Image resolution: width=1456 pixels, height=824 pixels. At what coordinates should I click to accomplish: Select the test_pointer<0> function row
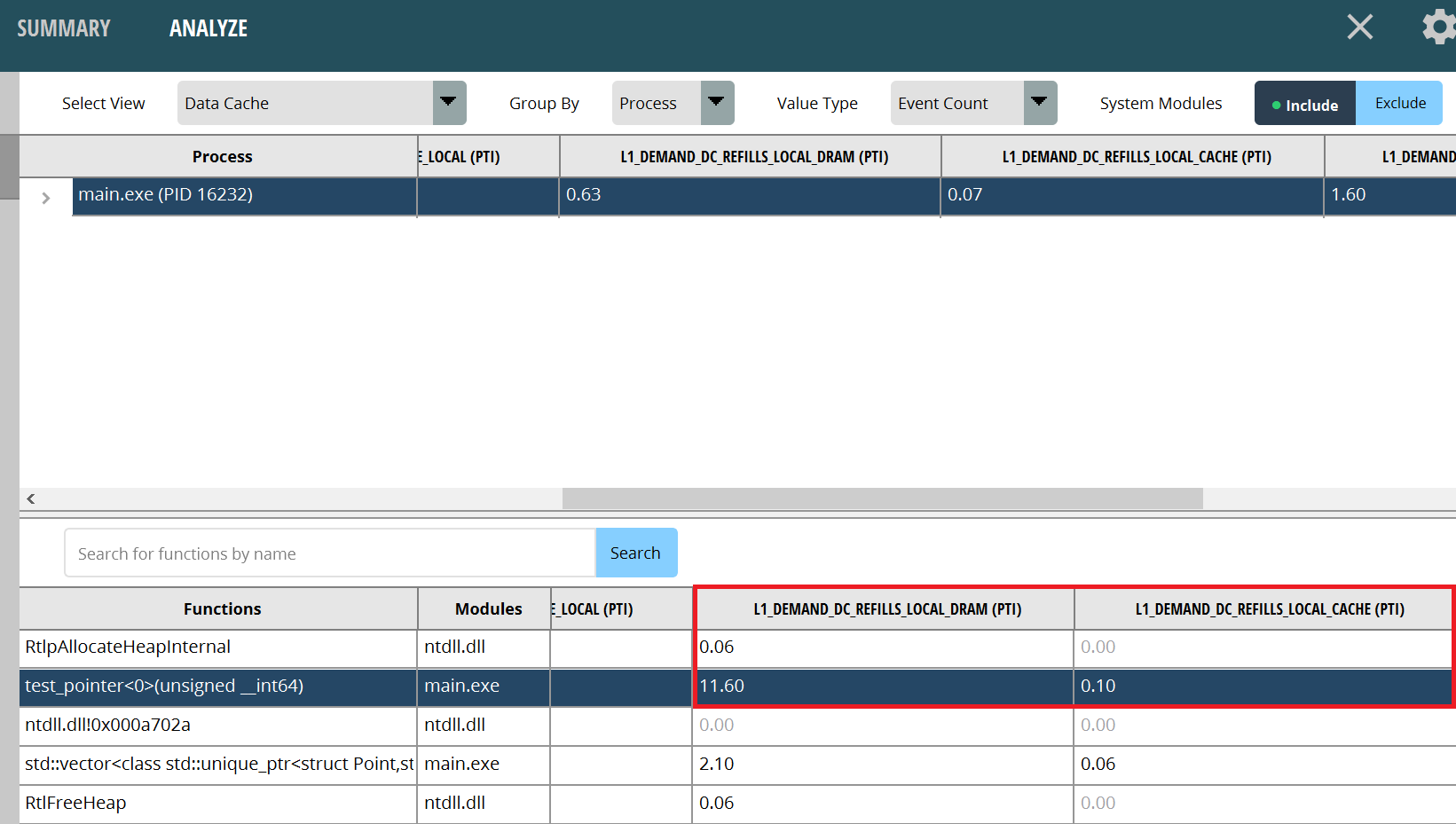click(x=164, y=687)
